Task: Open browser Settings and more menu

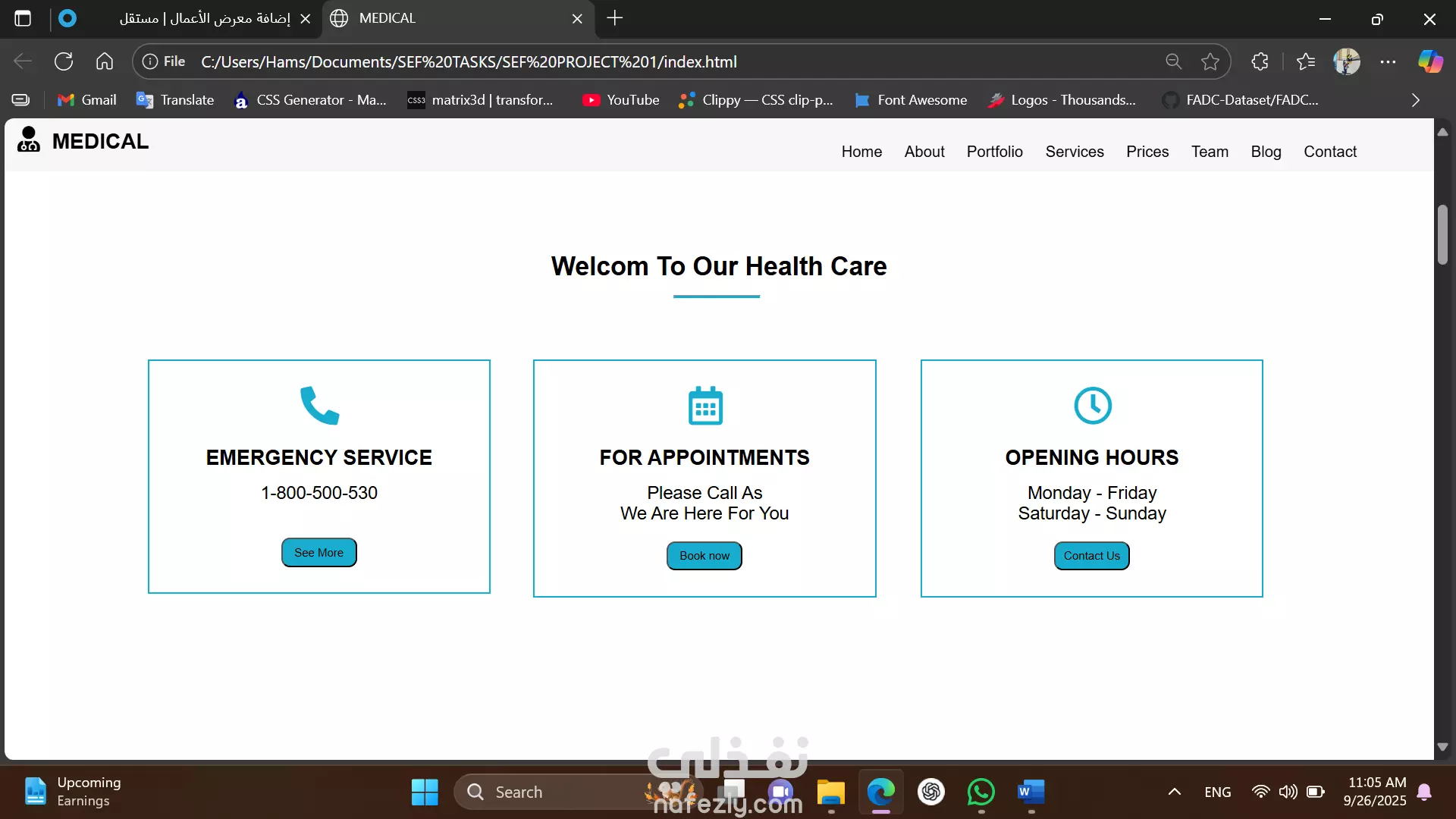Action: coord(1388,61)
